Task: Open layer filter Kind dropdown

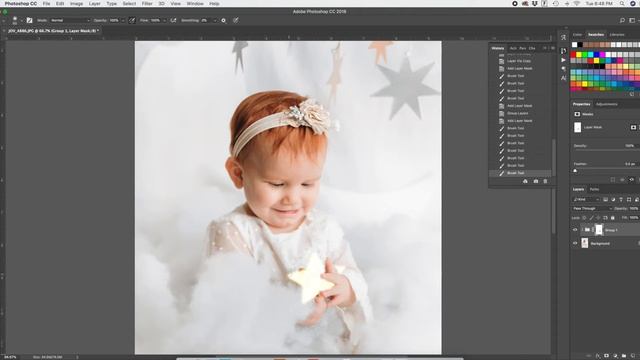Action: pyautogui.click(x=586, y=200)
